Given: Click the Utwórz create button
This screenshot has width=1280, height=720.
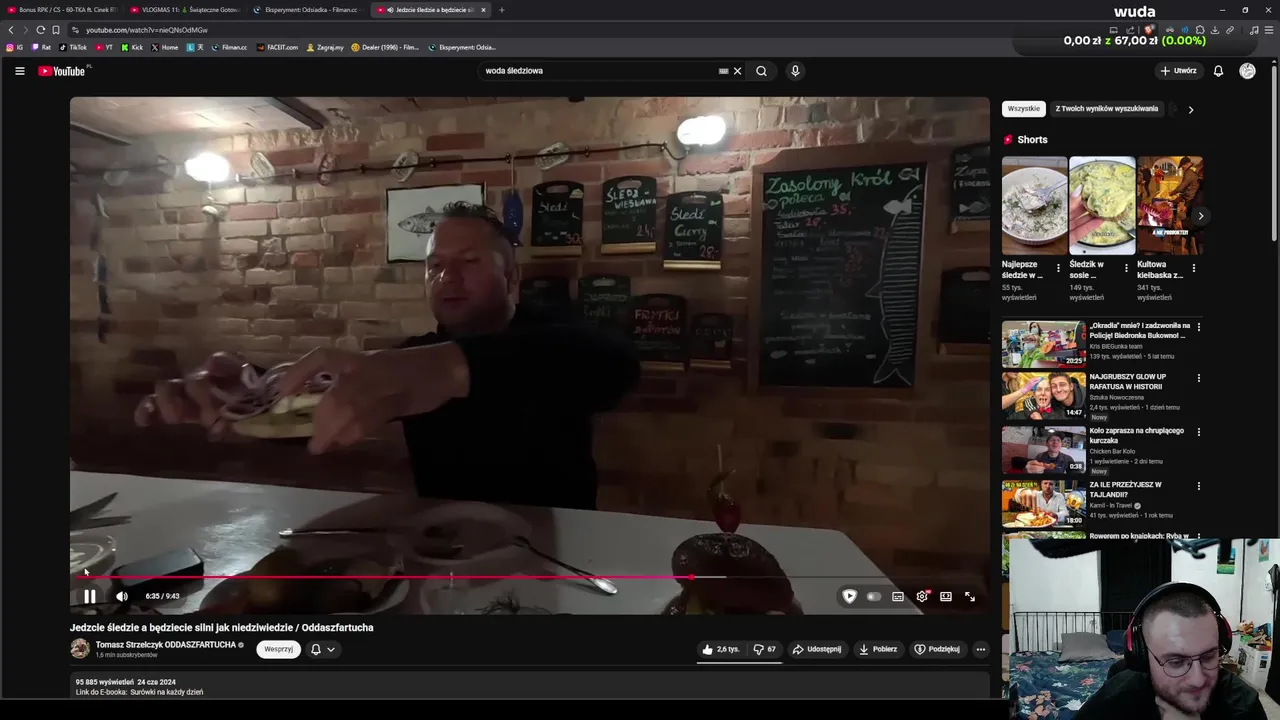Looking at the screenshot, I should 1178,71.
